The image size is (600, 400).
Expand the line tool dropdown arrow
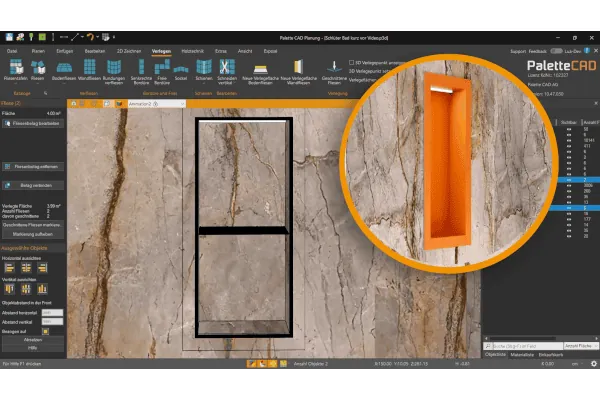point(82,37)
